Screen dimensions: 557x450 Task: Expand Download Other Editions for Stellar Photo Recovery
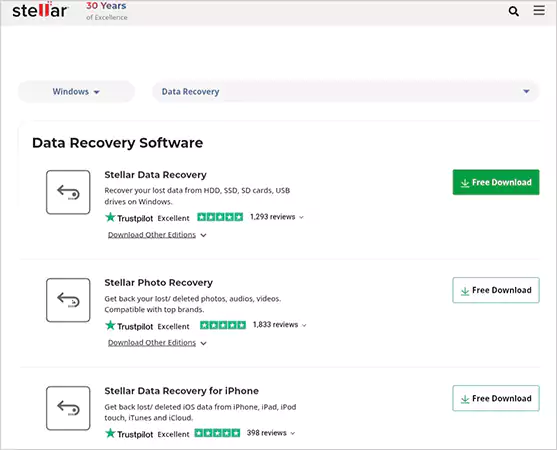(157, 343)
